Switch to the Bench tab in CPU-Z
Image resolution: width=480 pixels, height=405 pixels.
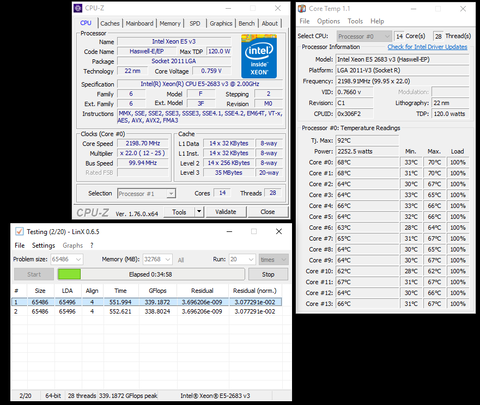(x=247, y=23)
